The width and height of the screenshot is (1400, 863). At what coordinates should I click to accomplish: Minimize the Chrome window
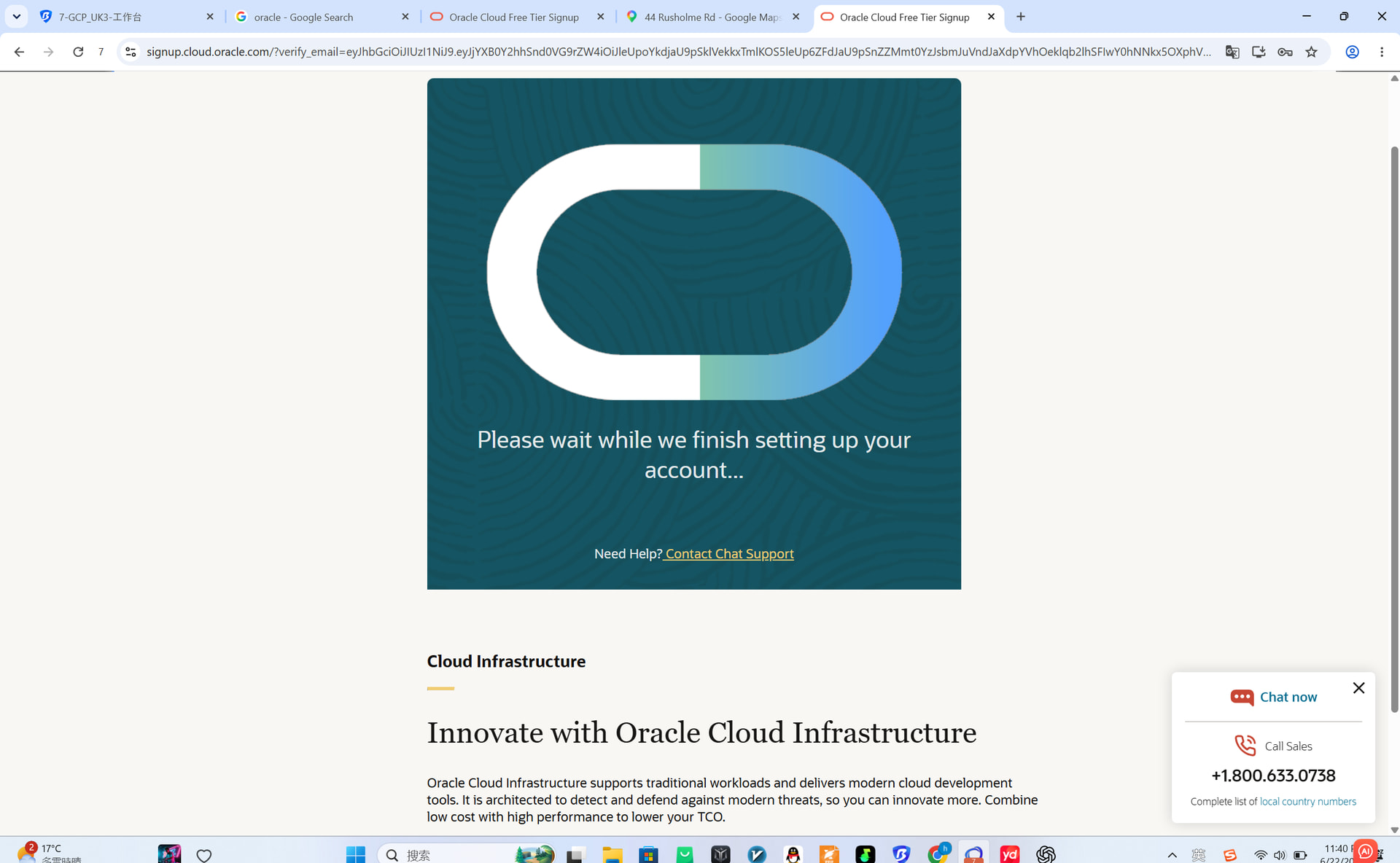point(1307,16)
